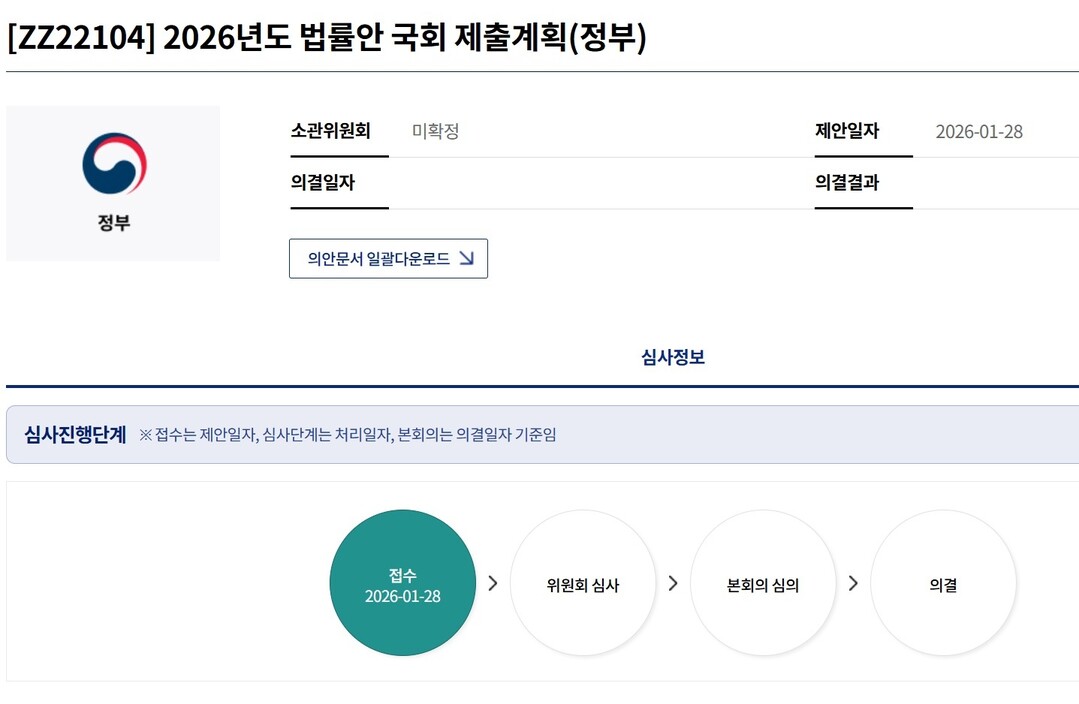The width and height of the screenshot is (1079, 704).
Task: Click the 미확정 committee value
Action: (x=435, y=131)
